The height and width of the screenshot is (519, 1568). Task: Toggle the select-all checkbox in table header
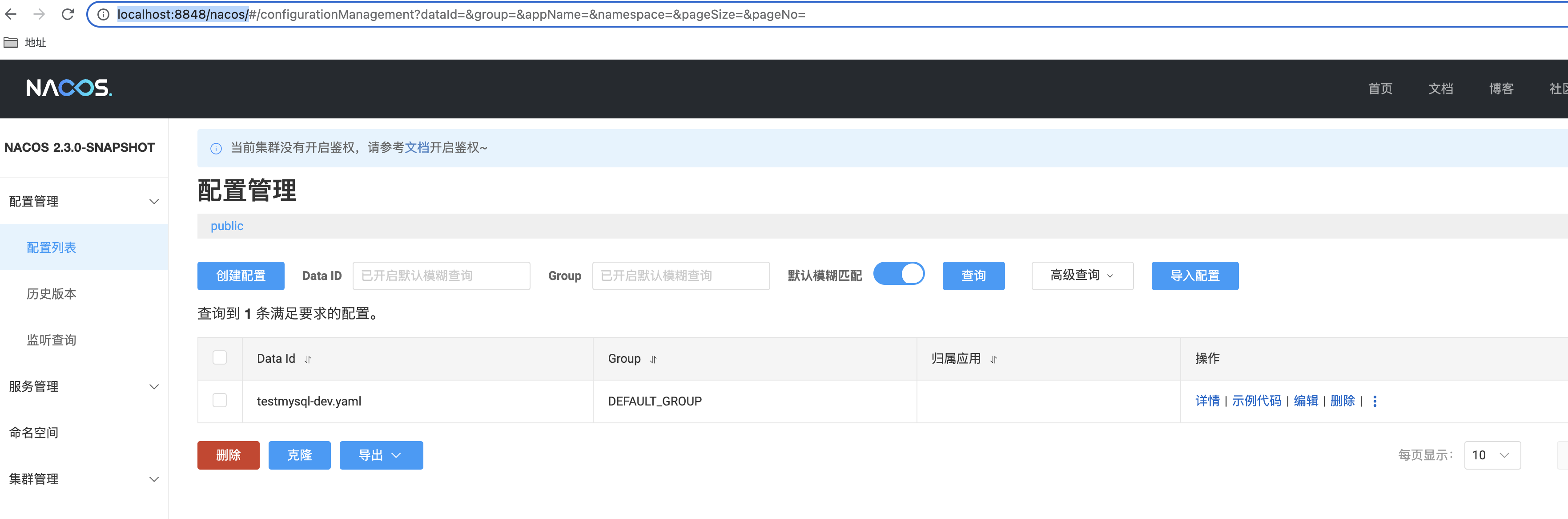220,357
